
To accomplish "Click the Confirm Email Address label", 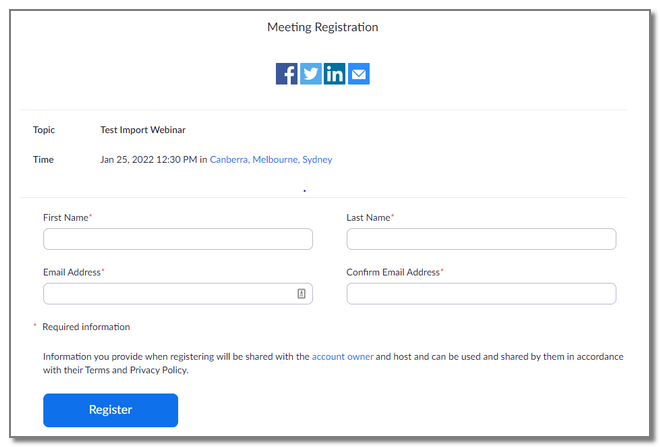I will point(393,272).
